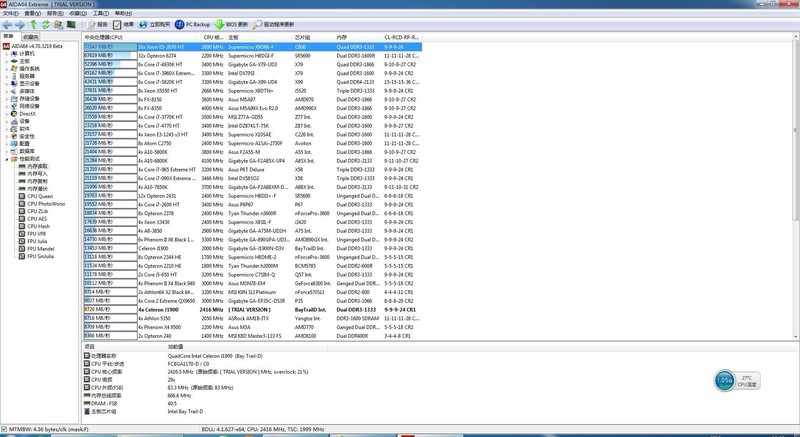The height and width of the screenshot is (437, 800).
Task: Select the 配置 configuration icon in tree
Action: 14,144
